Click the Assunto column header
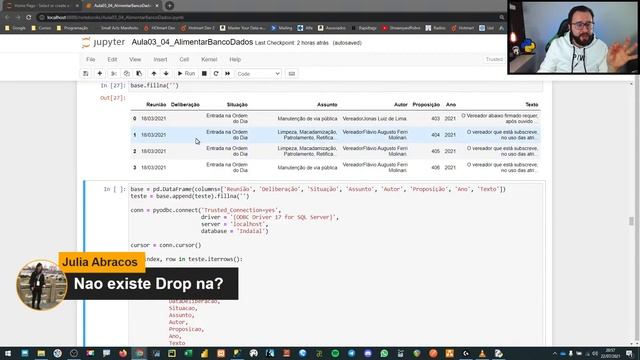This screenshot has height=360, width=640. point(327,105)
